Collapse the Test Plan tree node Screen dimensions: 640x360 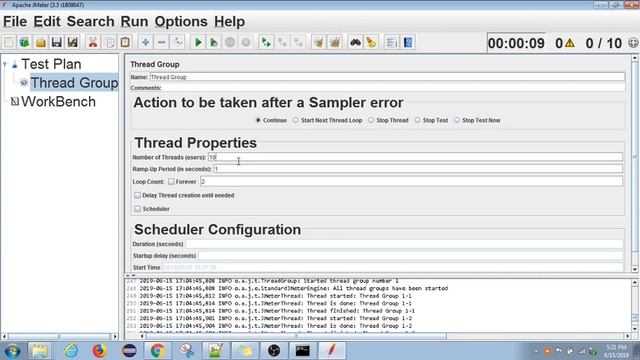pyautogui.click(x=5, y=64)
